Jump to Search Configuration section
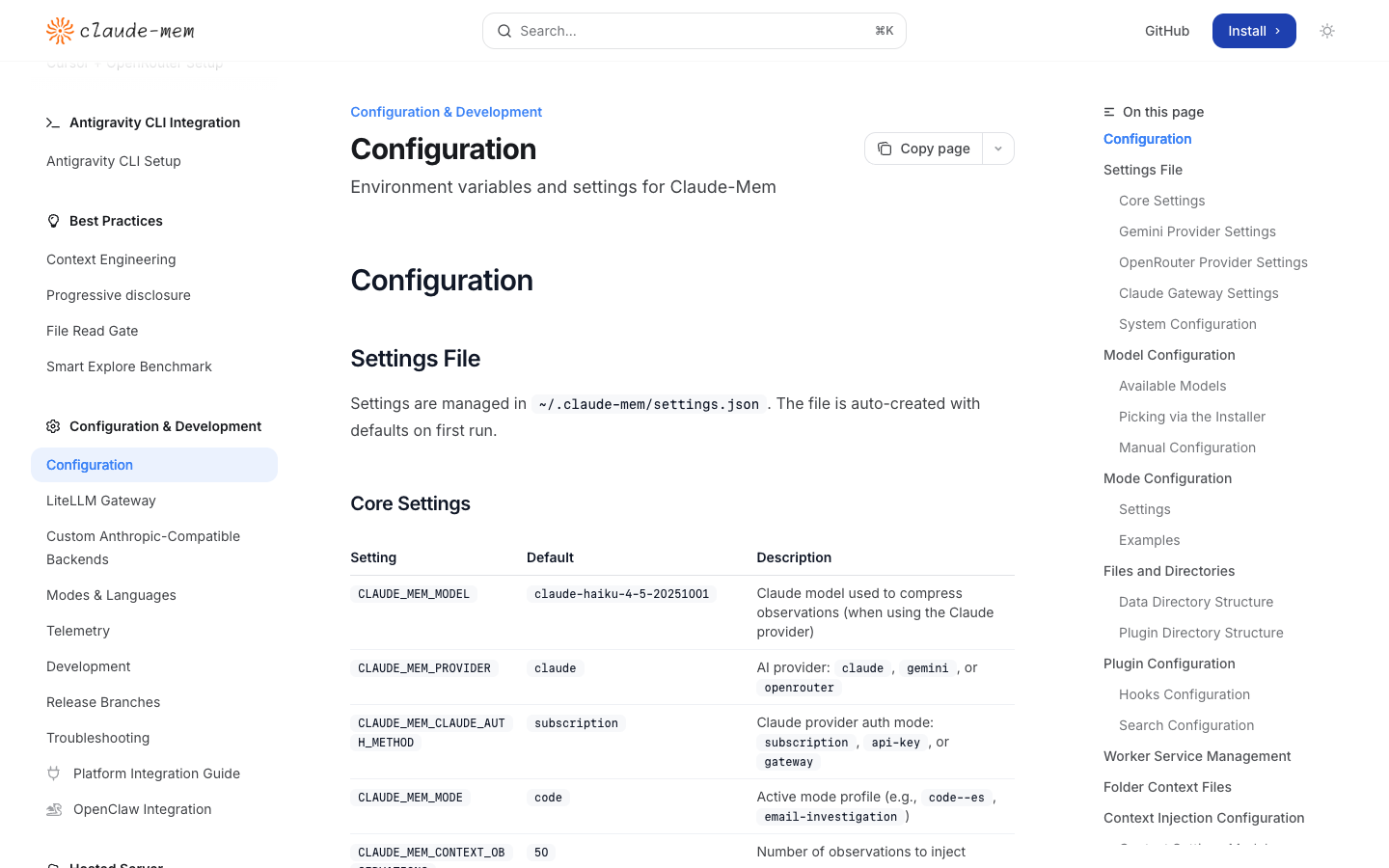The width and height of the screenshot is (1389, 868). (x=1186, y=725)
